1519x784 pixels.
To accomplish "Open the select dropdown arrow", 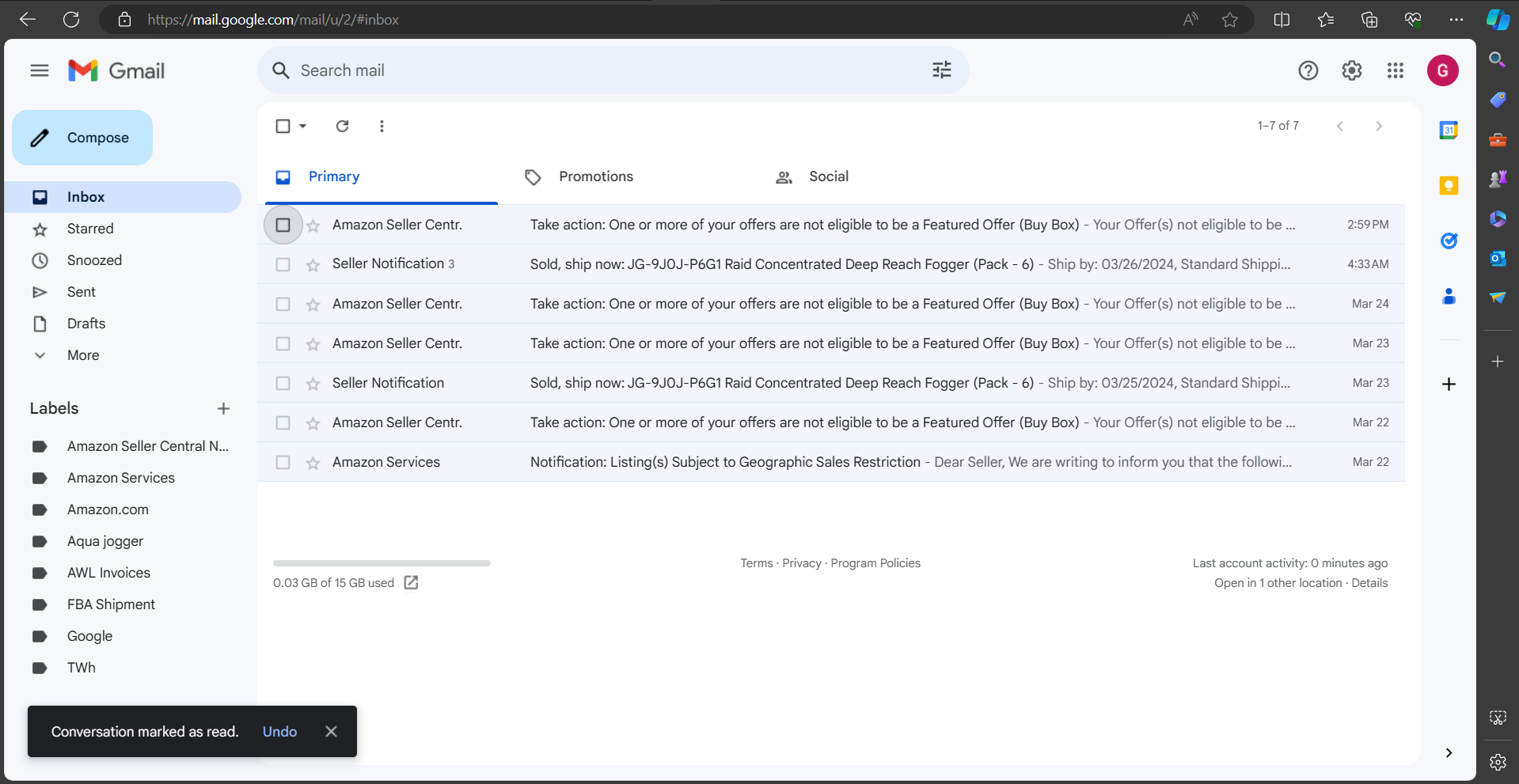I will coord(302,126).
